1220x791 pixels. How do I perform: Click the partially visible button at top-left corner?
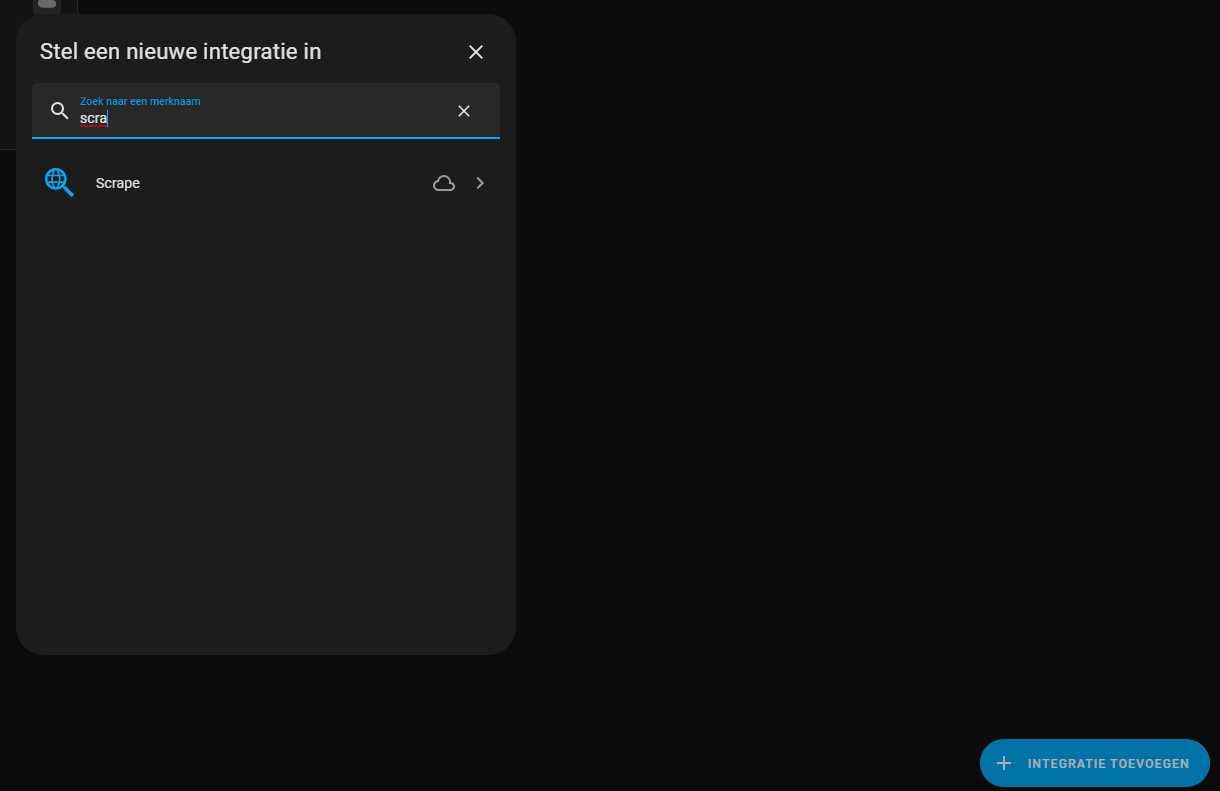(x=47, y=6)
